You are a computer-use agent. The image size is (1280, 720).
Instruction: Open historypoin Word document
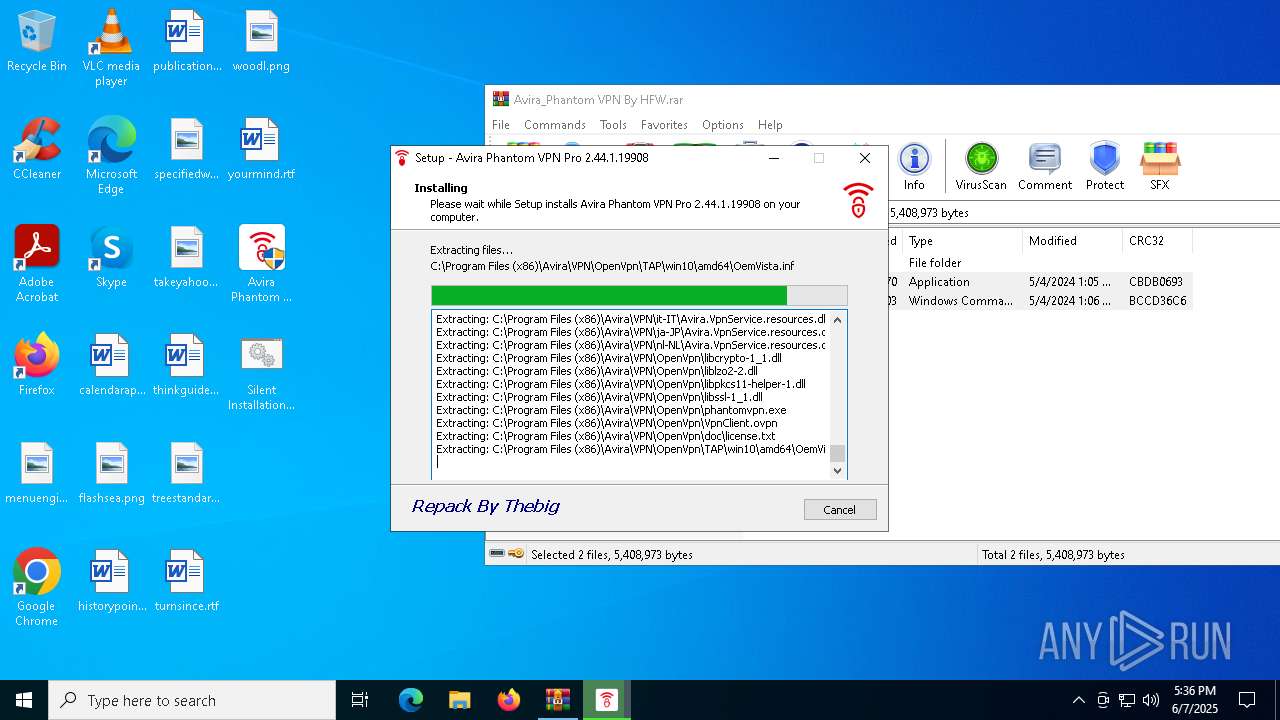(111, 581)
